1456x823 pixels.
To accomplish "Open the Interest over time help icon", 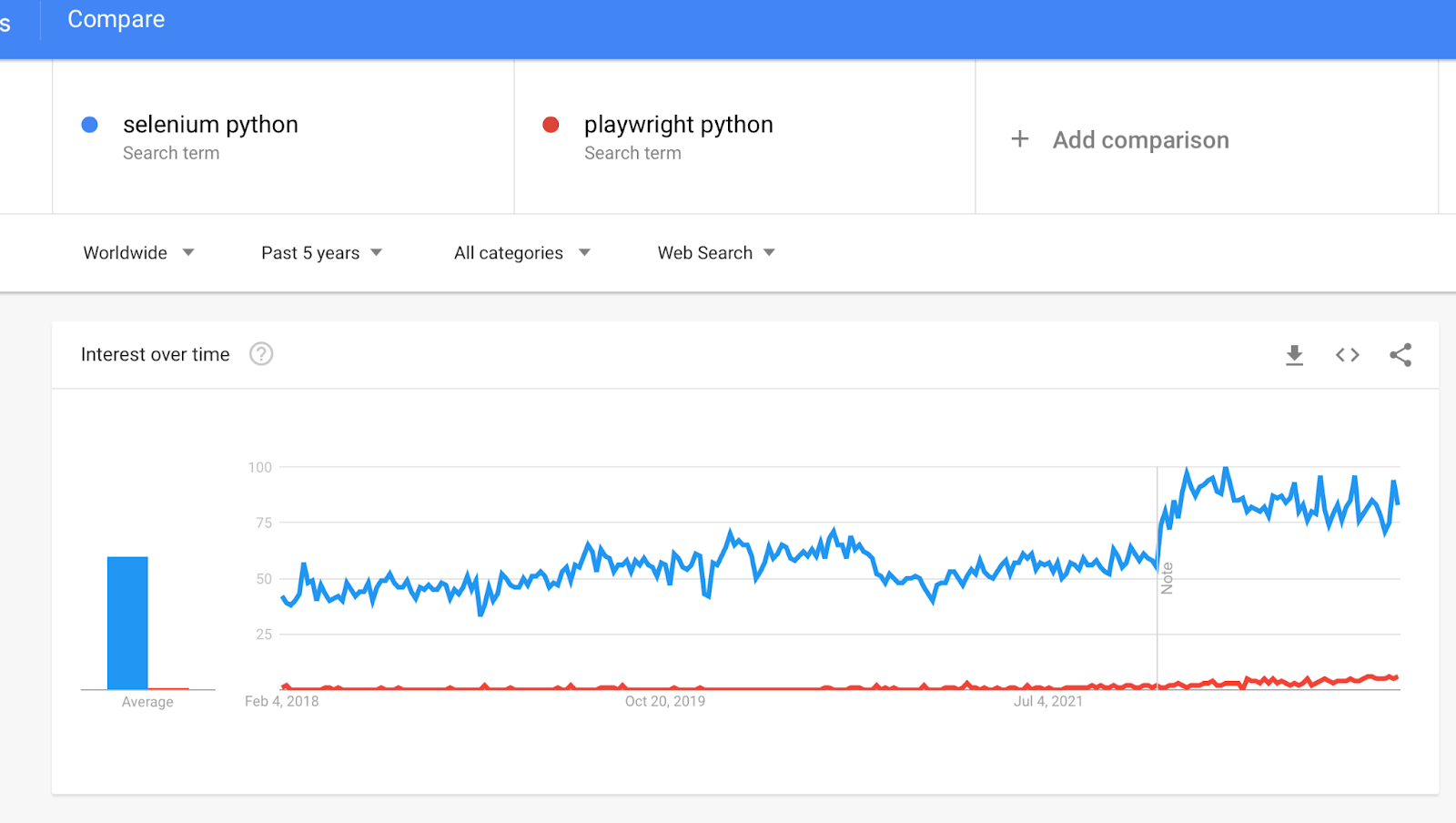I will pos(261,354).
